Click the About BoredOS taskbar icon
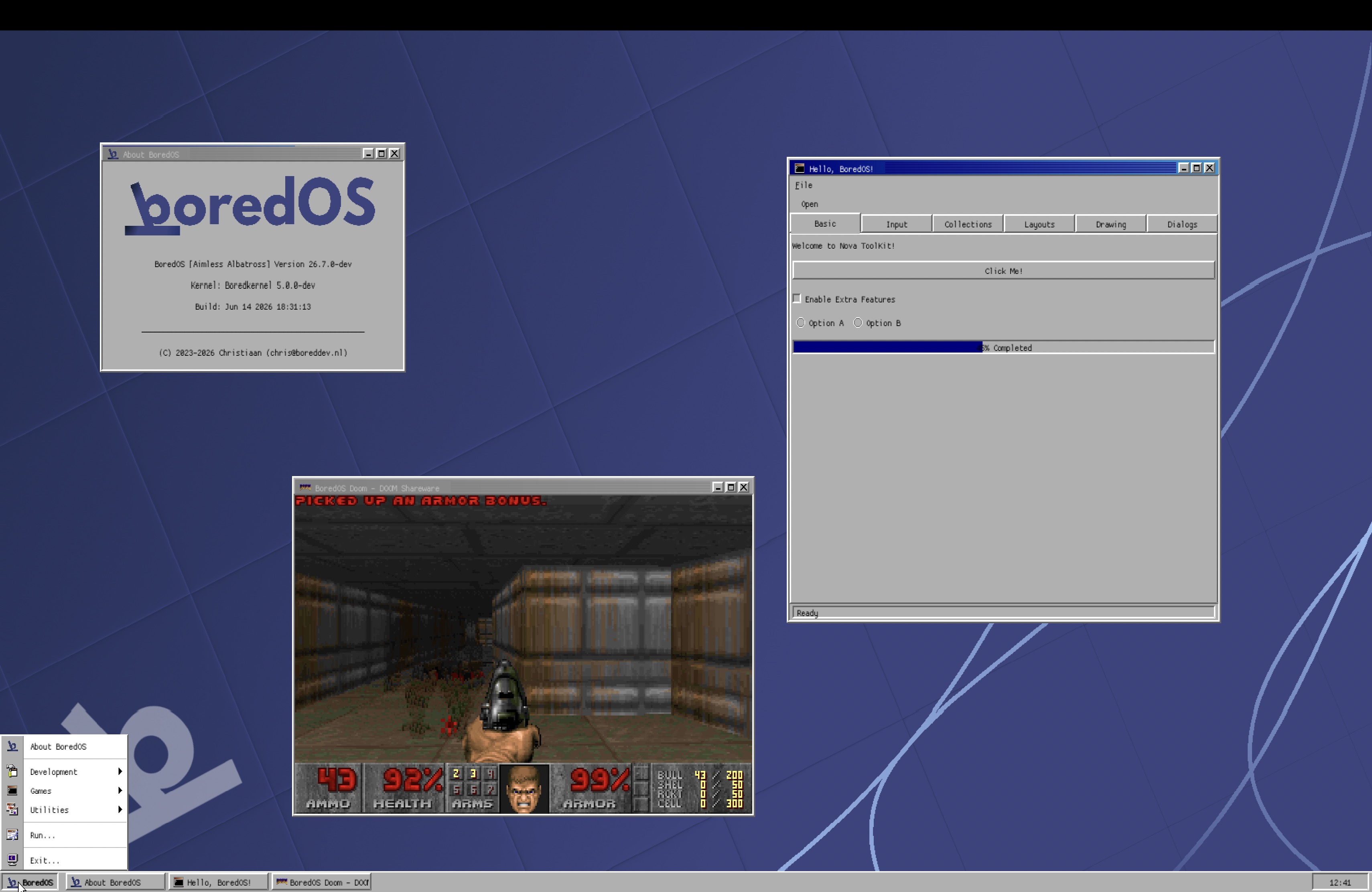Screen dimensions: 1372x892 pyautogui.click(x=75, y=882)
